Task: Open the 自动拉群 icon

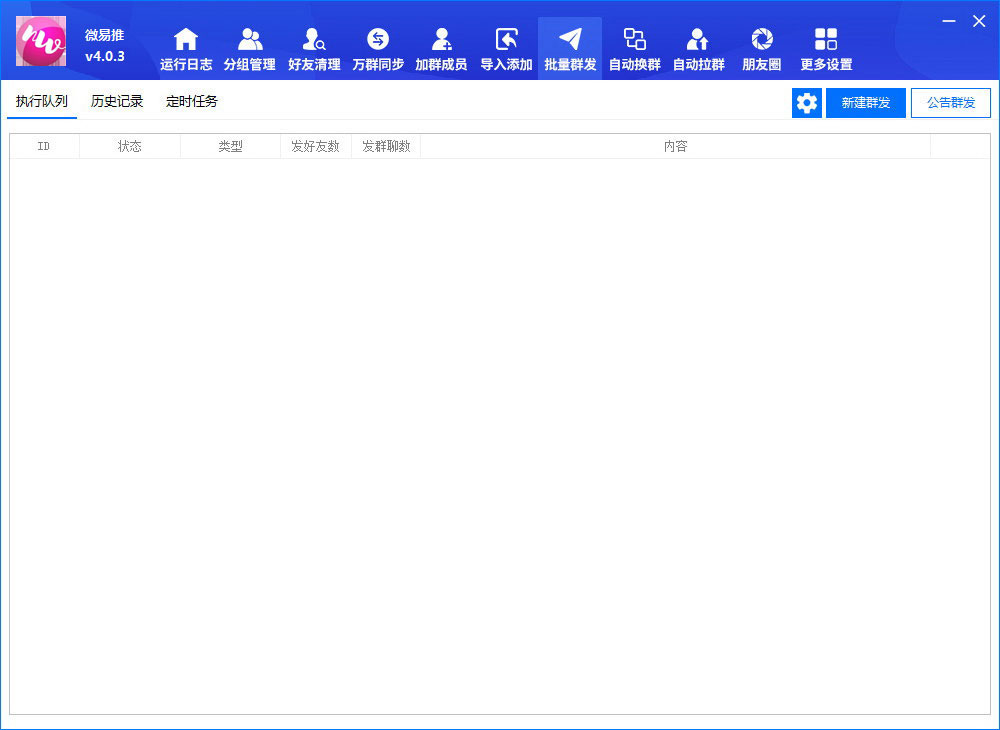Action: pyautogui.click(x=698, y=40)
